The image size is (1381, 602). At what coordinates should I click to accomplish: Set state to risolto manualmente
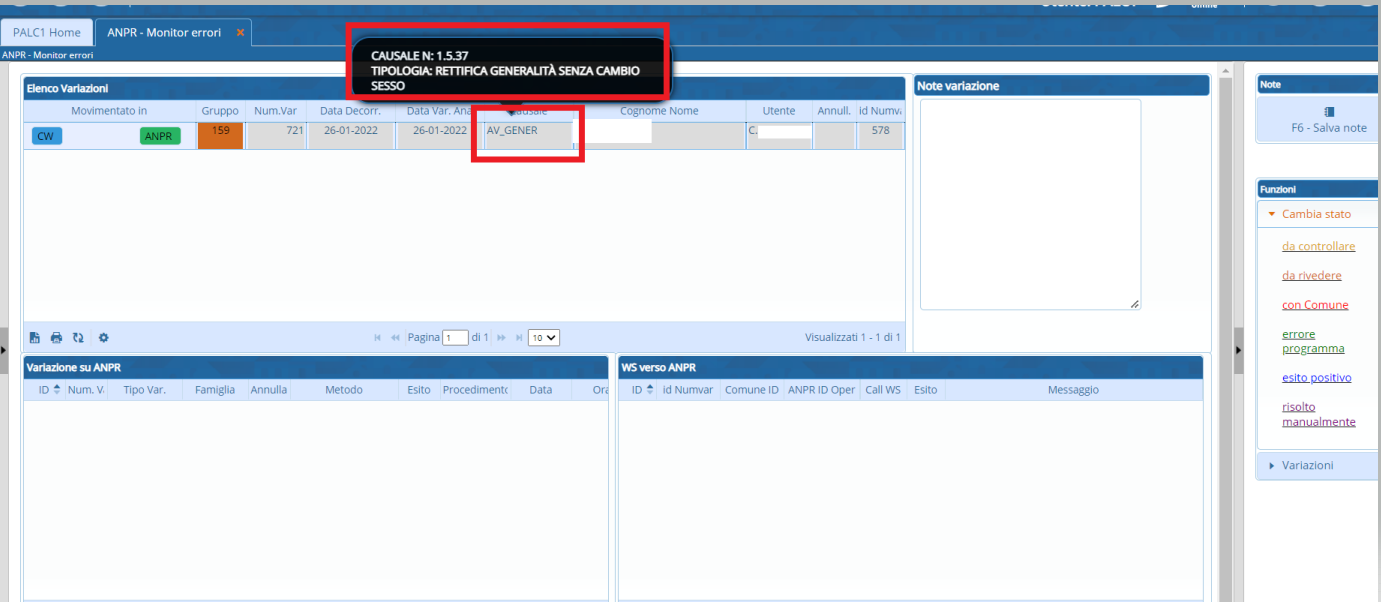(x=1318, y=414)
